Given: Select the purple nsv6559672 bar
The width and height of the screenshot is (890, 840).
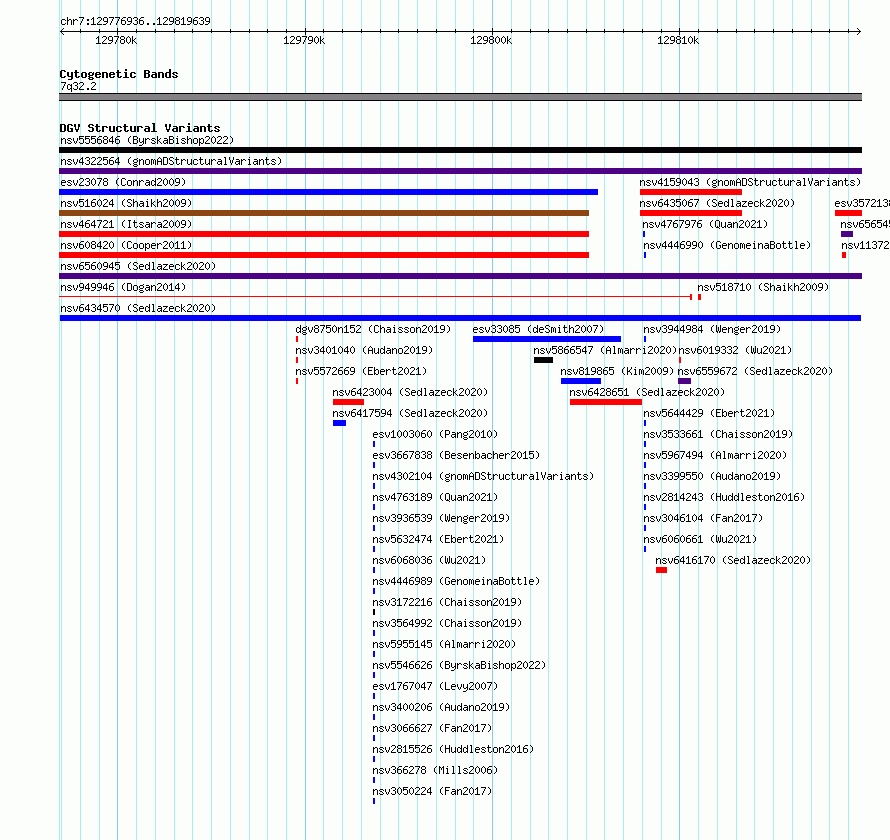Looking at the screenshot, I should tap(685, 381).
